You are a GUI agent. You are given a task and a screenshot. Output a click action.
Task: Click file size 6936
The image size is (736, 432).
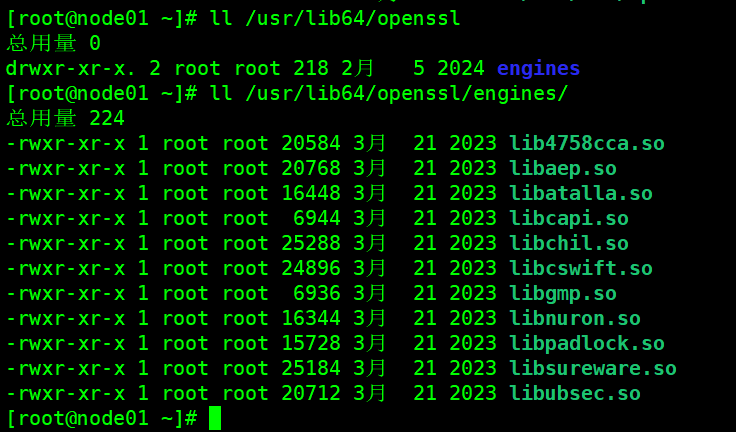pos(317,293)
